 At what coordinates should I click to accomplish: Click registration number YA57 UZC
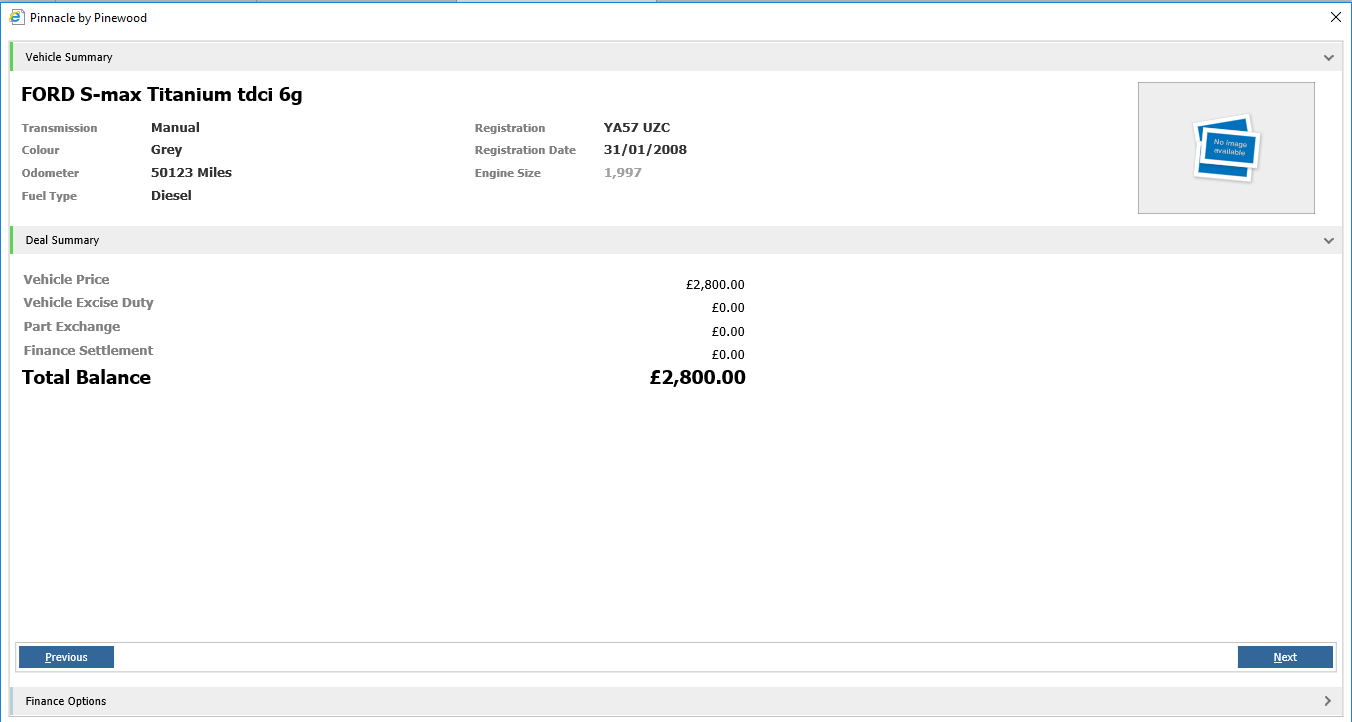pyautogui.click(x=637, y=127)
